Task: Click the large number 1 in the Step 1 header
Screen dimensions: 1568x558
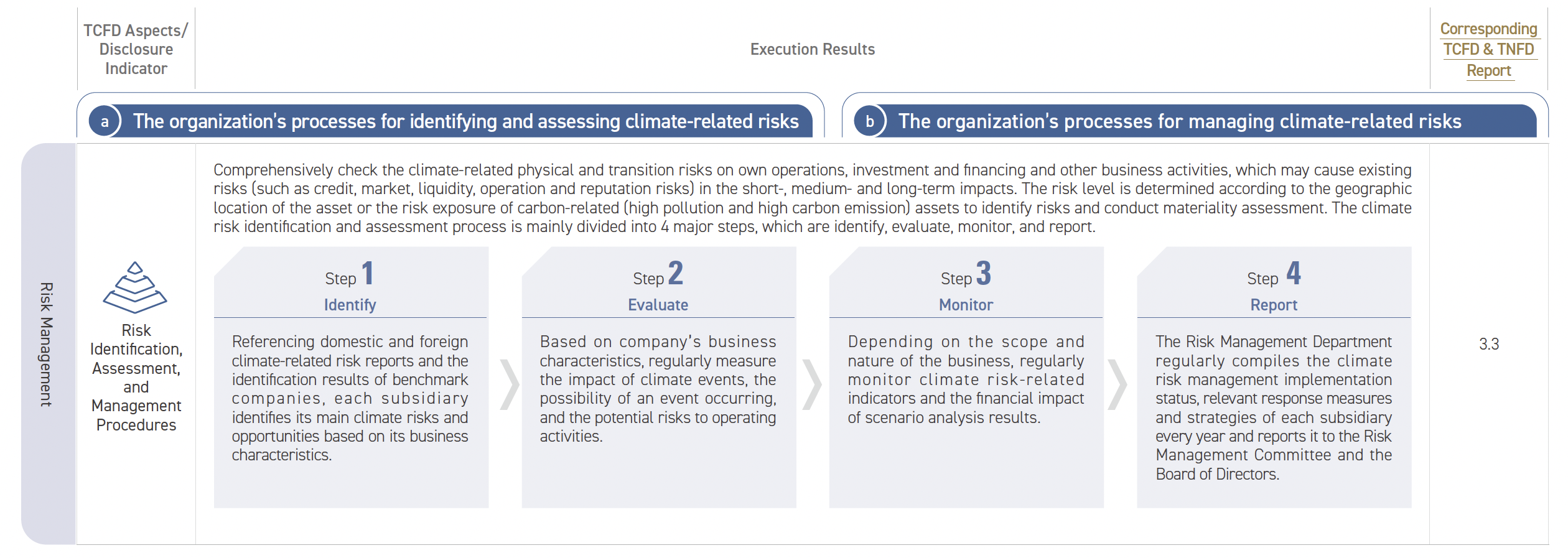Action: click(x=368, y=273)
